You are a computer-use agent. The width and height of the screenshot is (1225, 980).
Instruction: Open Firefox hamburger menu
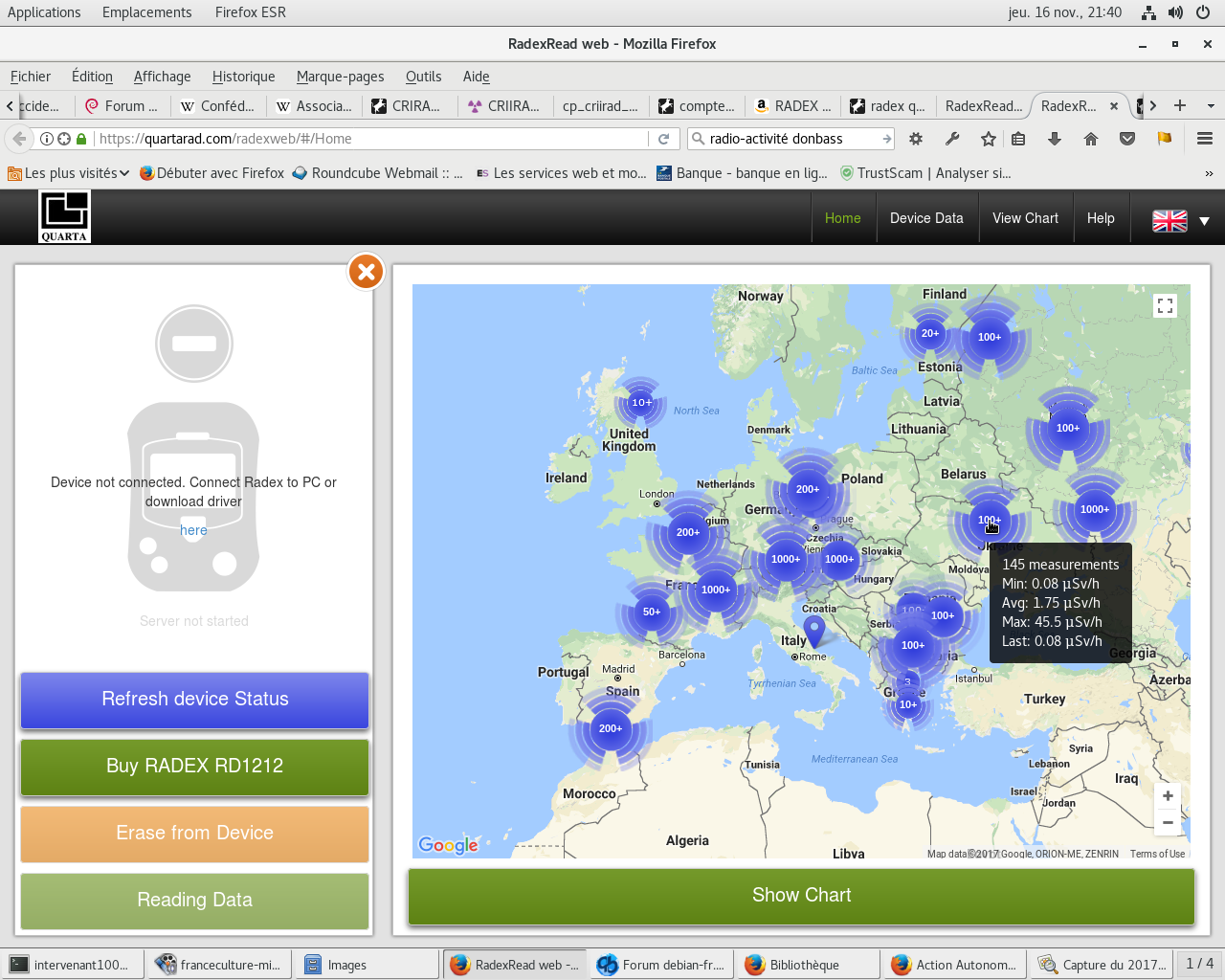coord(1205,139)
